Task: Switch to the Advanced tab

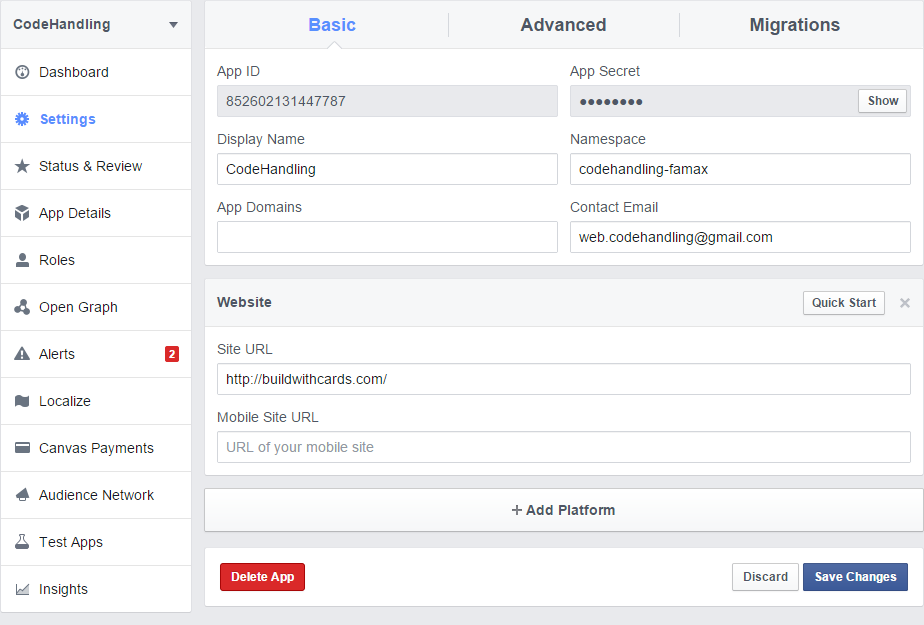Action: coord(563,25)
